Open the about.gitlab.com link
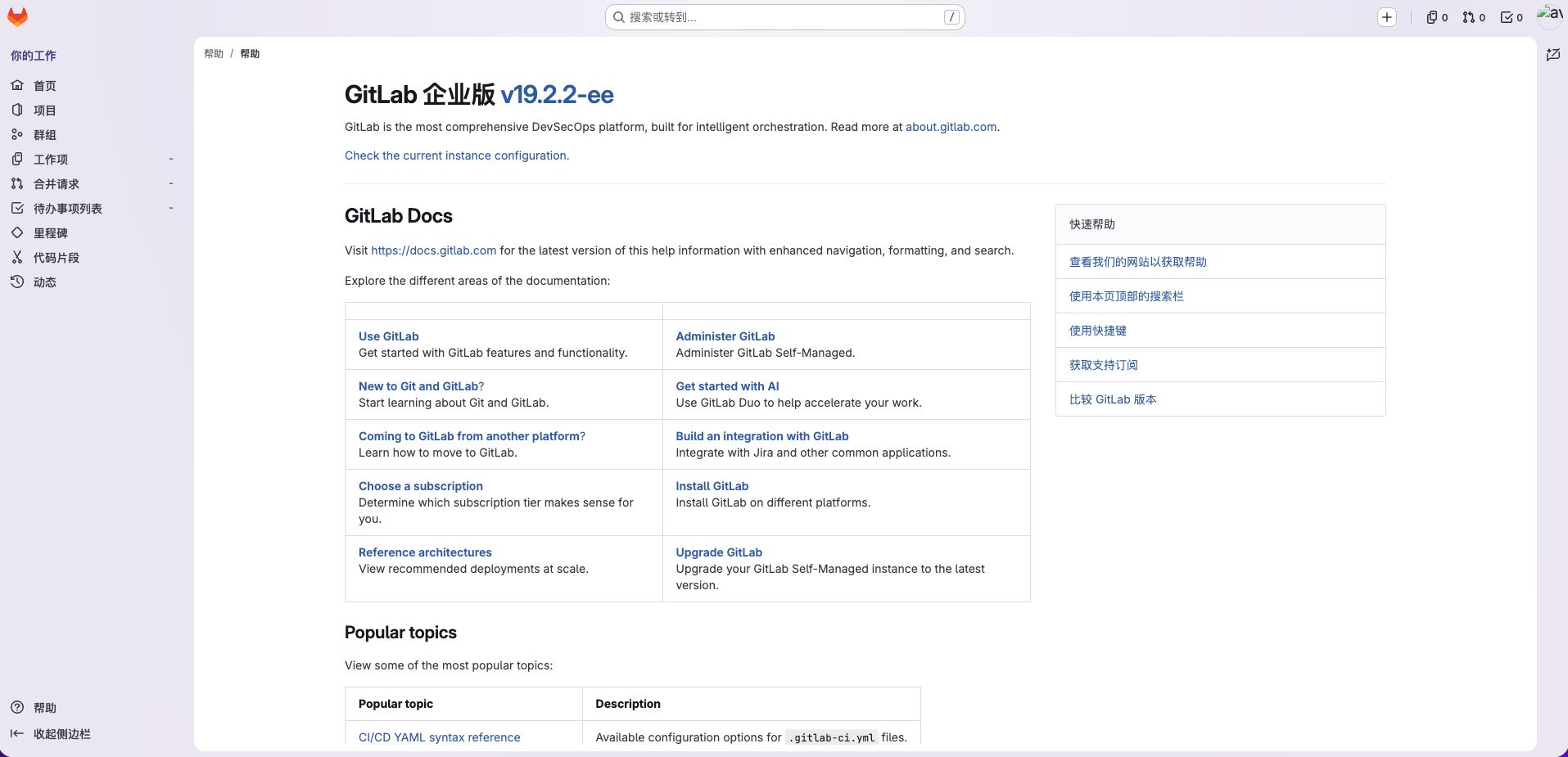The width and height of the screenshot is (1568, 757). click(x=951, y=127)
